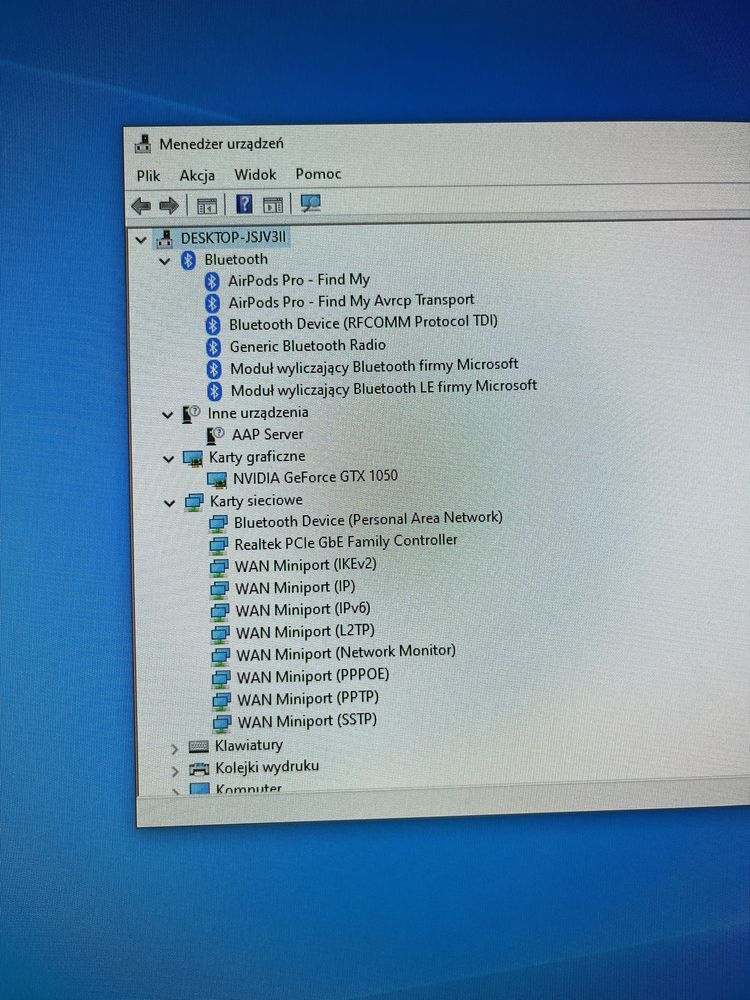Select Bluetooth Device (RFCOMM Protocol TDI)
The image size is (750, 1000).
(364, 323)
